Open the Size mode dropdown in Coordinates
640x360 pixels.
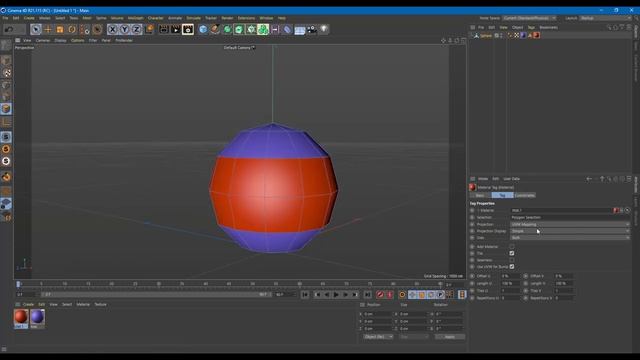click(414, 337)
